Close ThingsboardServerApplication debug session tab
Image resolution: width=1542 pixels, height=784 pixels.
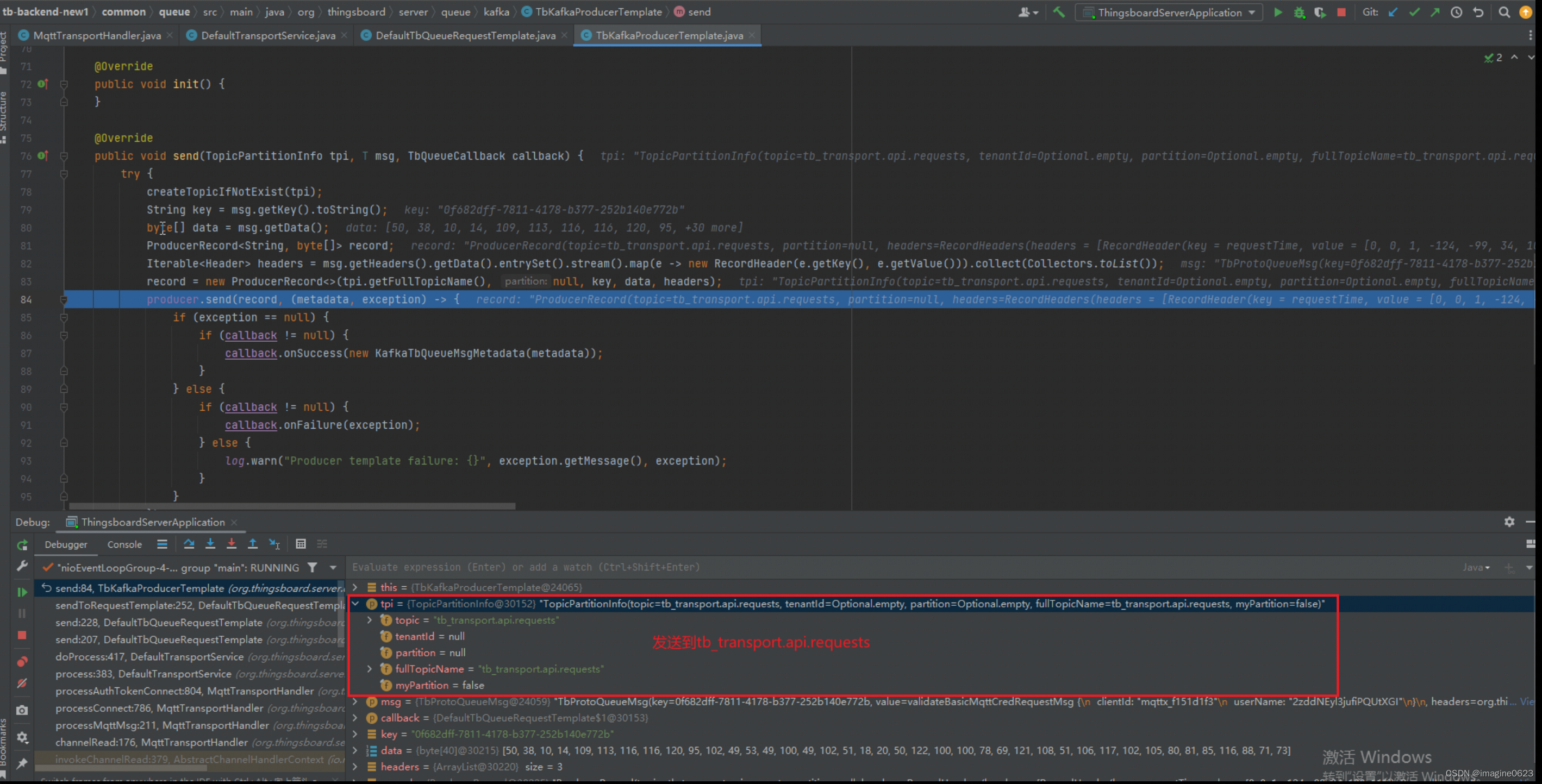[x=234, y=523]
